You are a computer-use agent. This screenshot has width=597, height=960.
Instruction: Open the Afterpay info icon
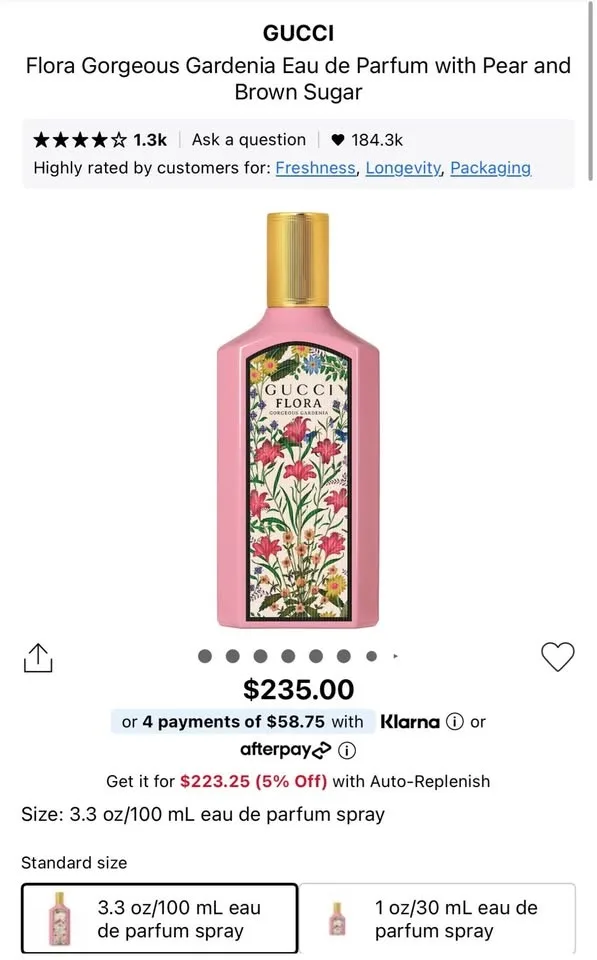point(345,750)
